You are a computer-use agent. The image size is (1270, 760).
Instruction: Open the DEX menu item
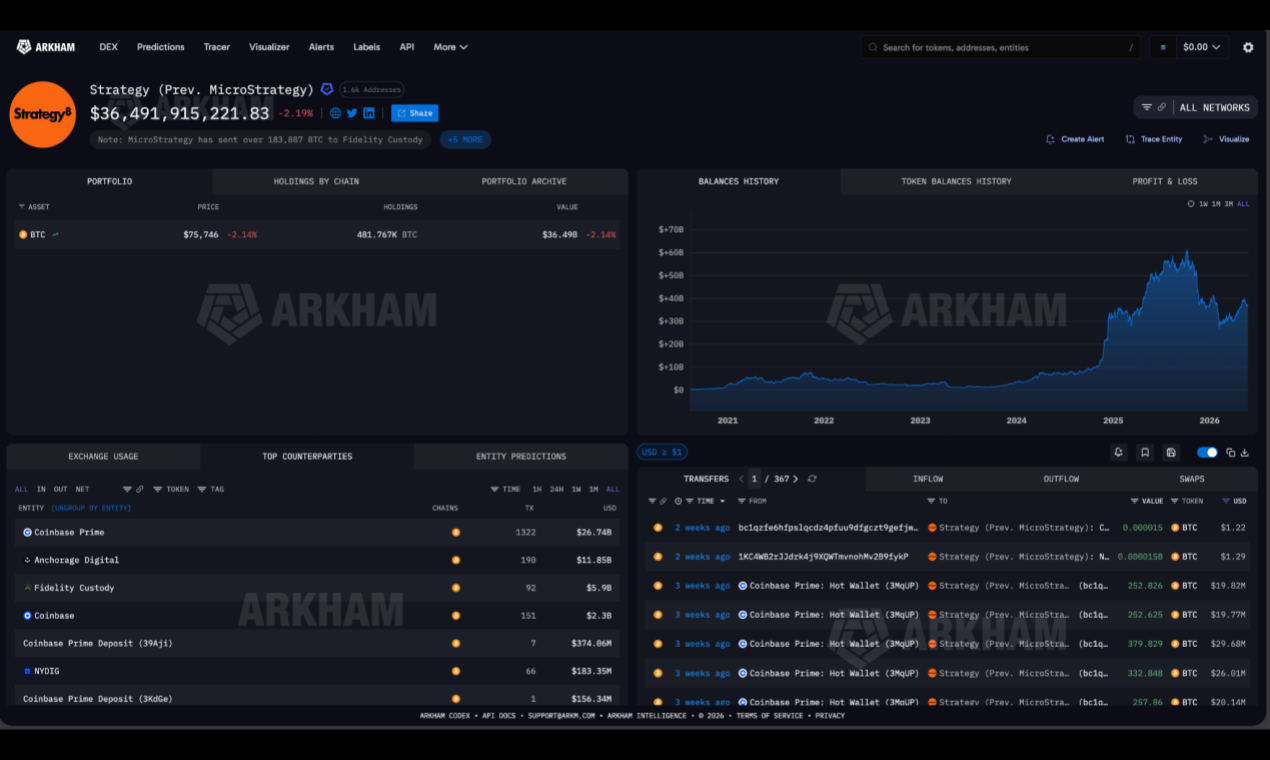[108, 47]
